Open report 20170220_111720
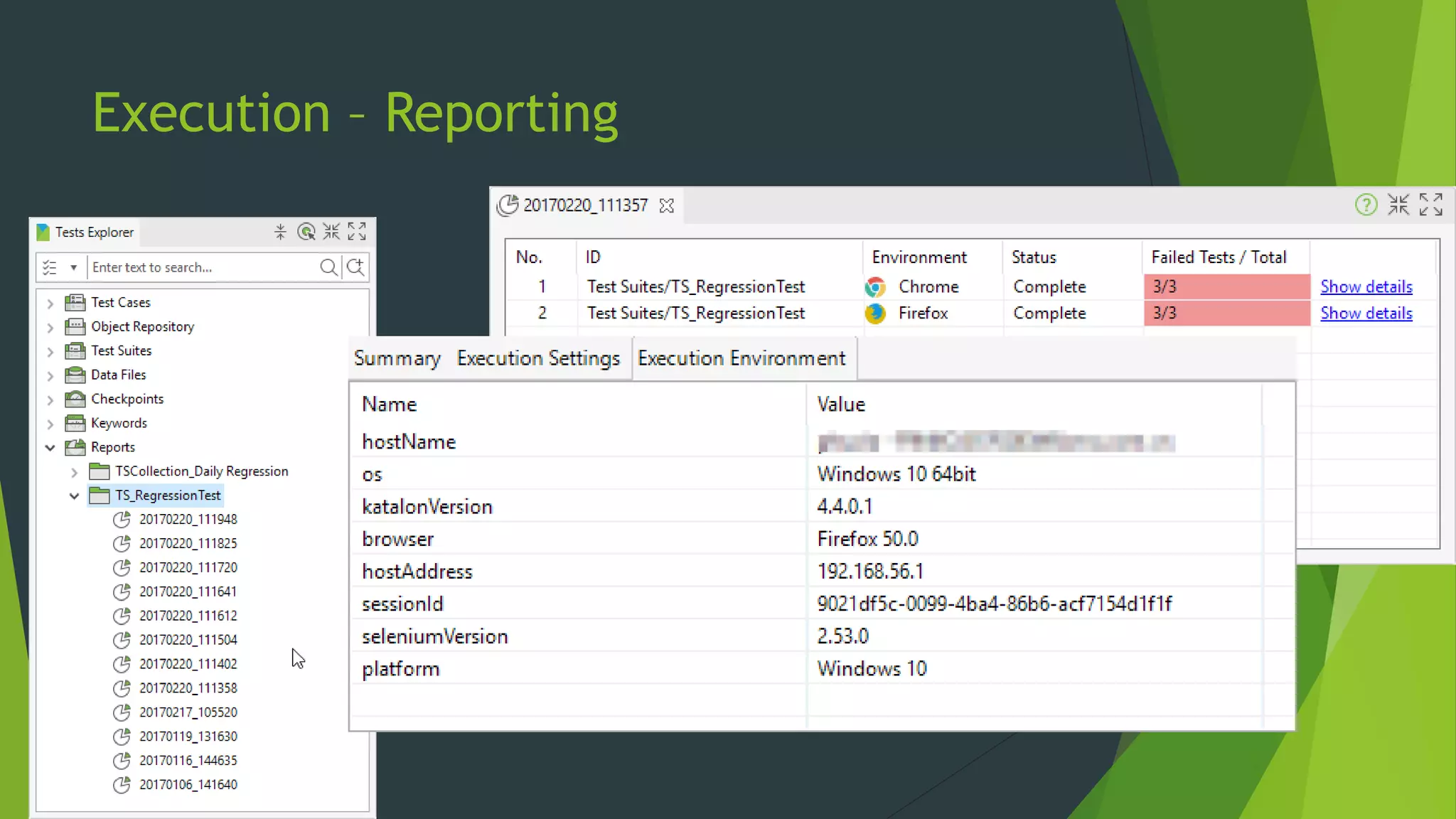Image resolution: width=1456 pixels, height=819 pixels. click(x=188, y=568)
